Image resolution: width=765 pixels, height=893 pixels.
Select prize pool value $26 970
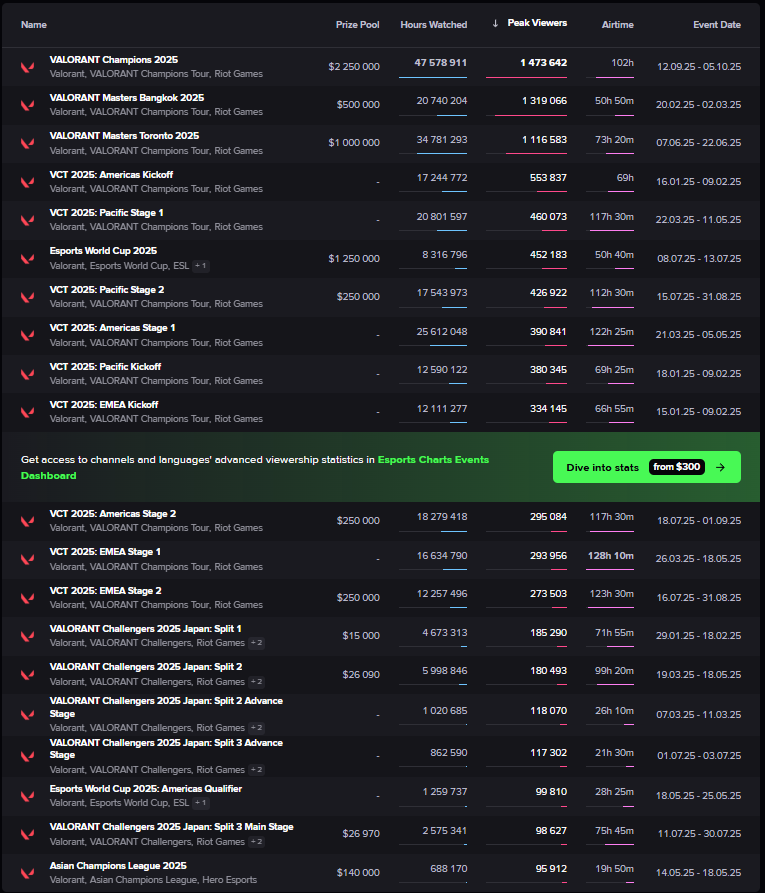click(x=361, y=834)
